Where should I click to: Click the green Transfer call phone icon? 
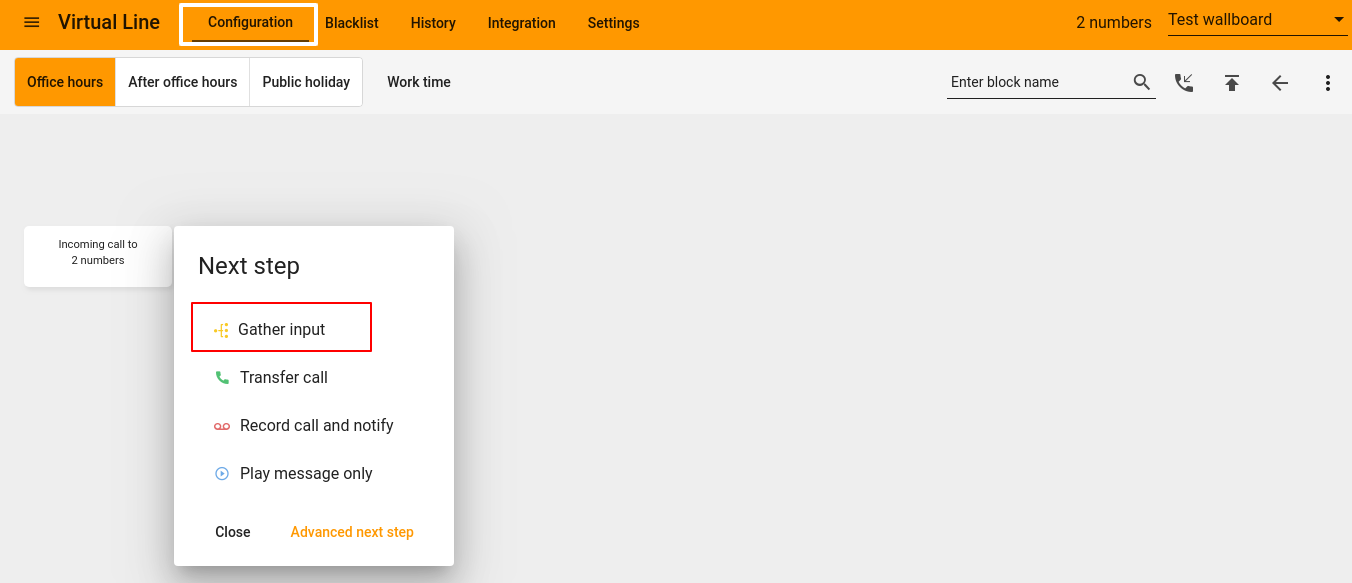222,378
